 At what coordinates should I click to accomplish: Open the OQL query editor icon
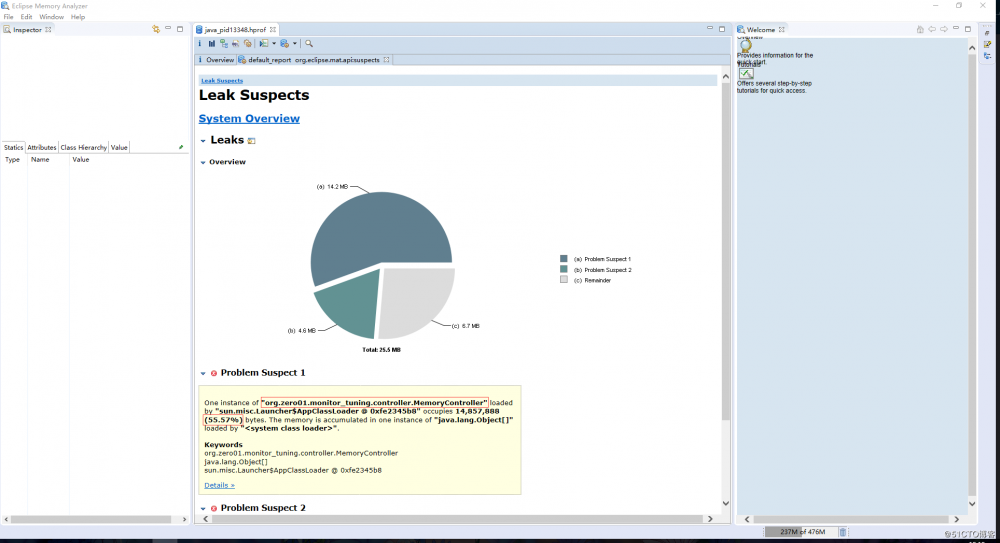(236, 44)
